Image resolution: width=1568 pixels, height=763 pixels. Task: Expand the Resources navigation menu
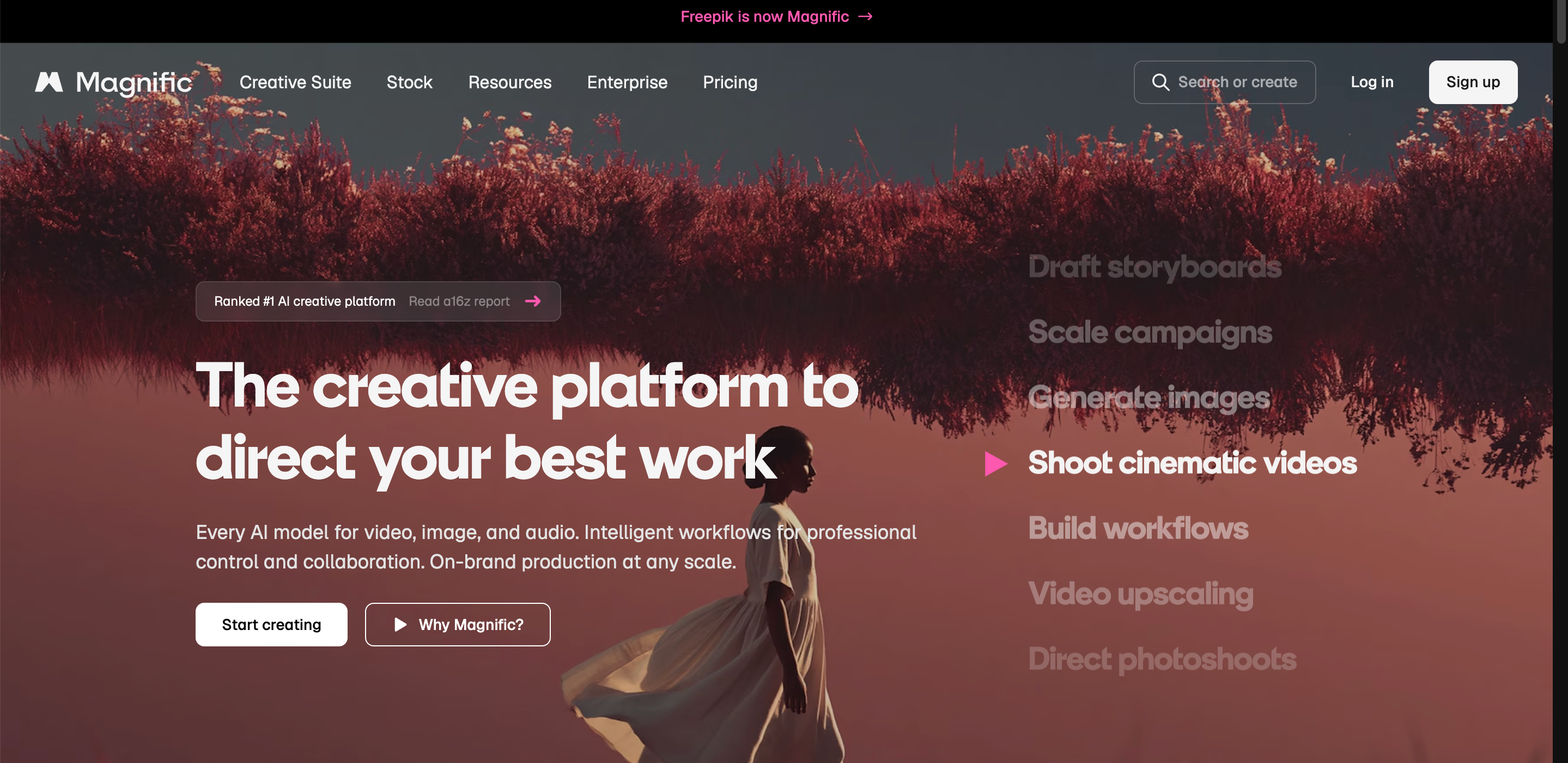point(509,82)
